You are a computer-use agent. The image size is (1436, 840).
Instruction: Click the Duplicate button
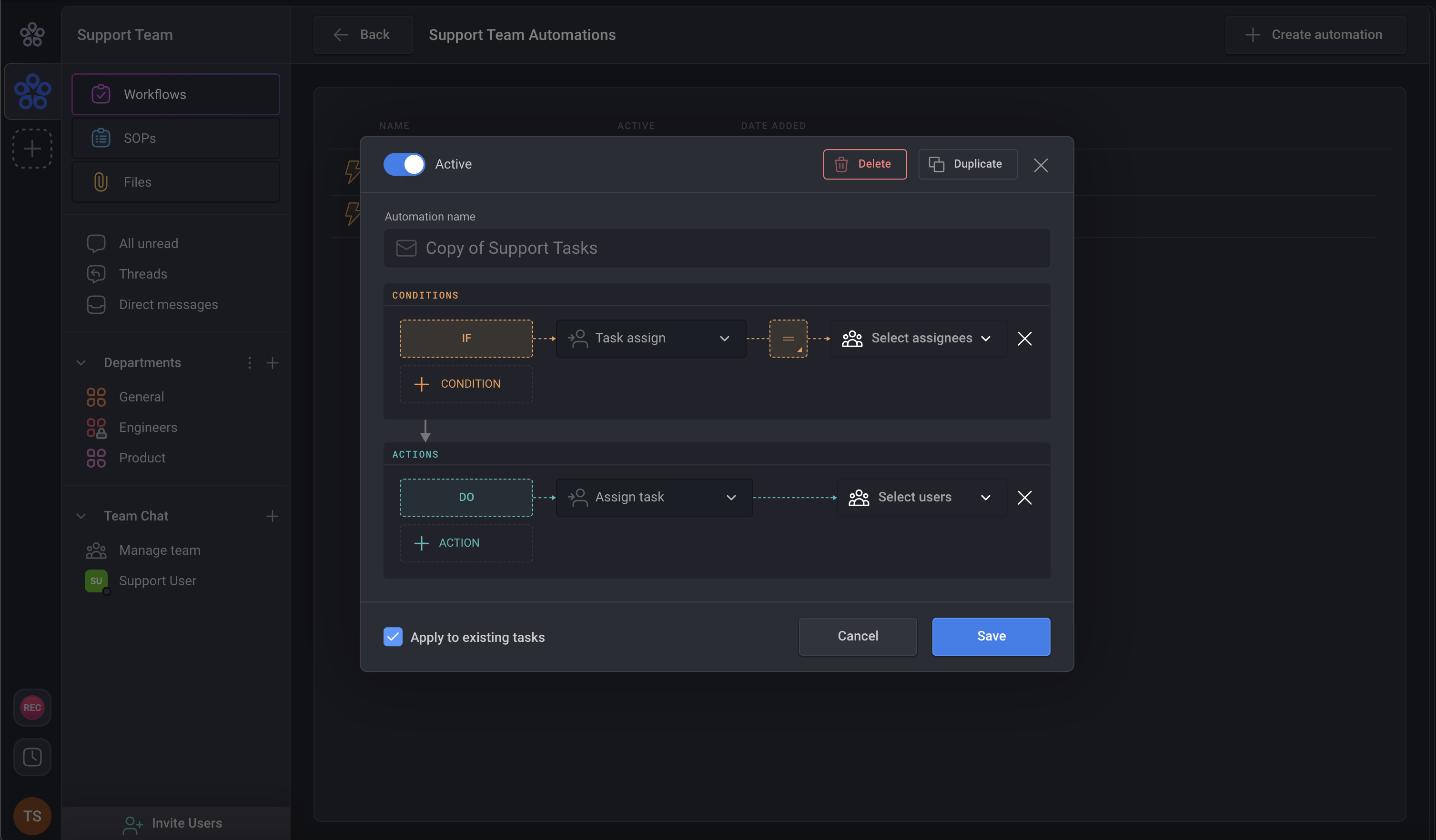(x=967, y=164)
